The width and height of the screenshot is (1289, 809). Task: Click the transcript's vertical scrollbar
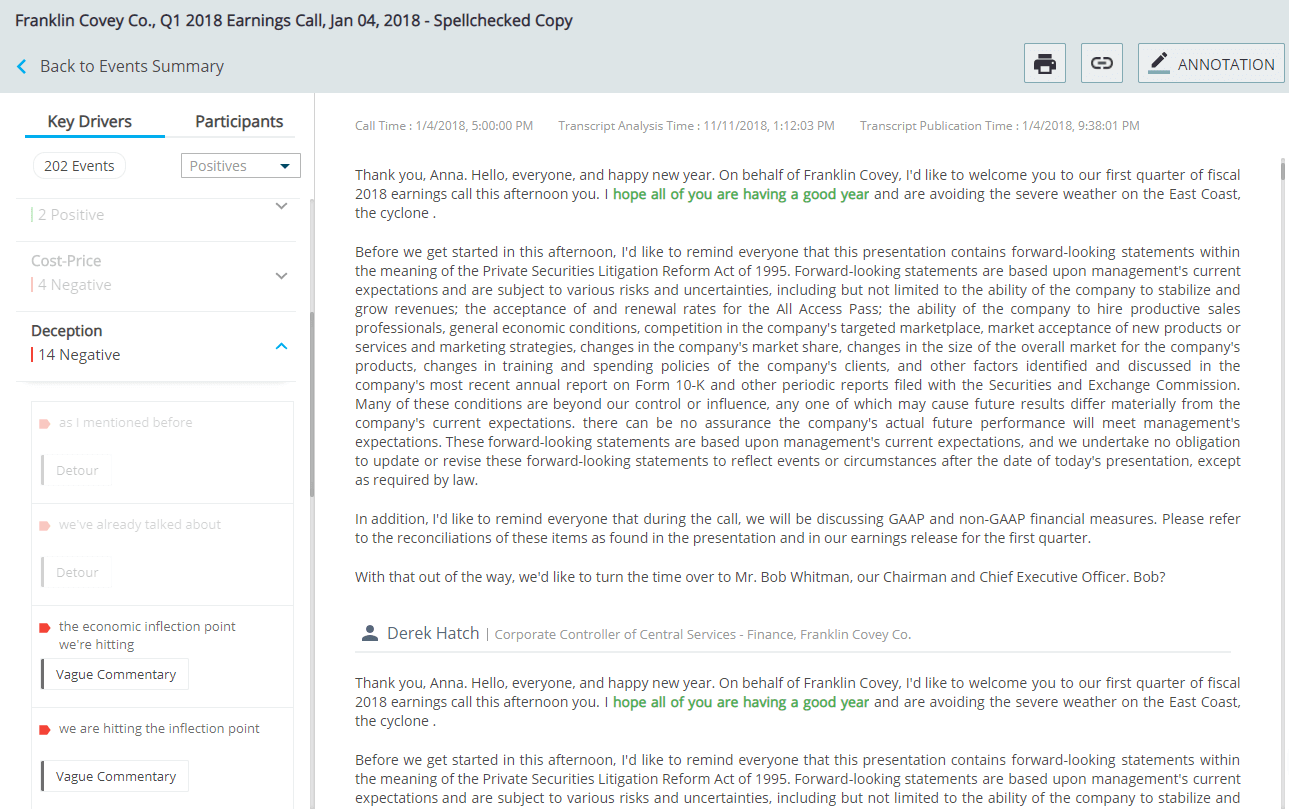[1283, 170]
